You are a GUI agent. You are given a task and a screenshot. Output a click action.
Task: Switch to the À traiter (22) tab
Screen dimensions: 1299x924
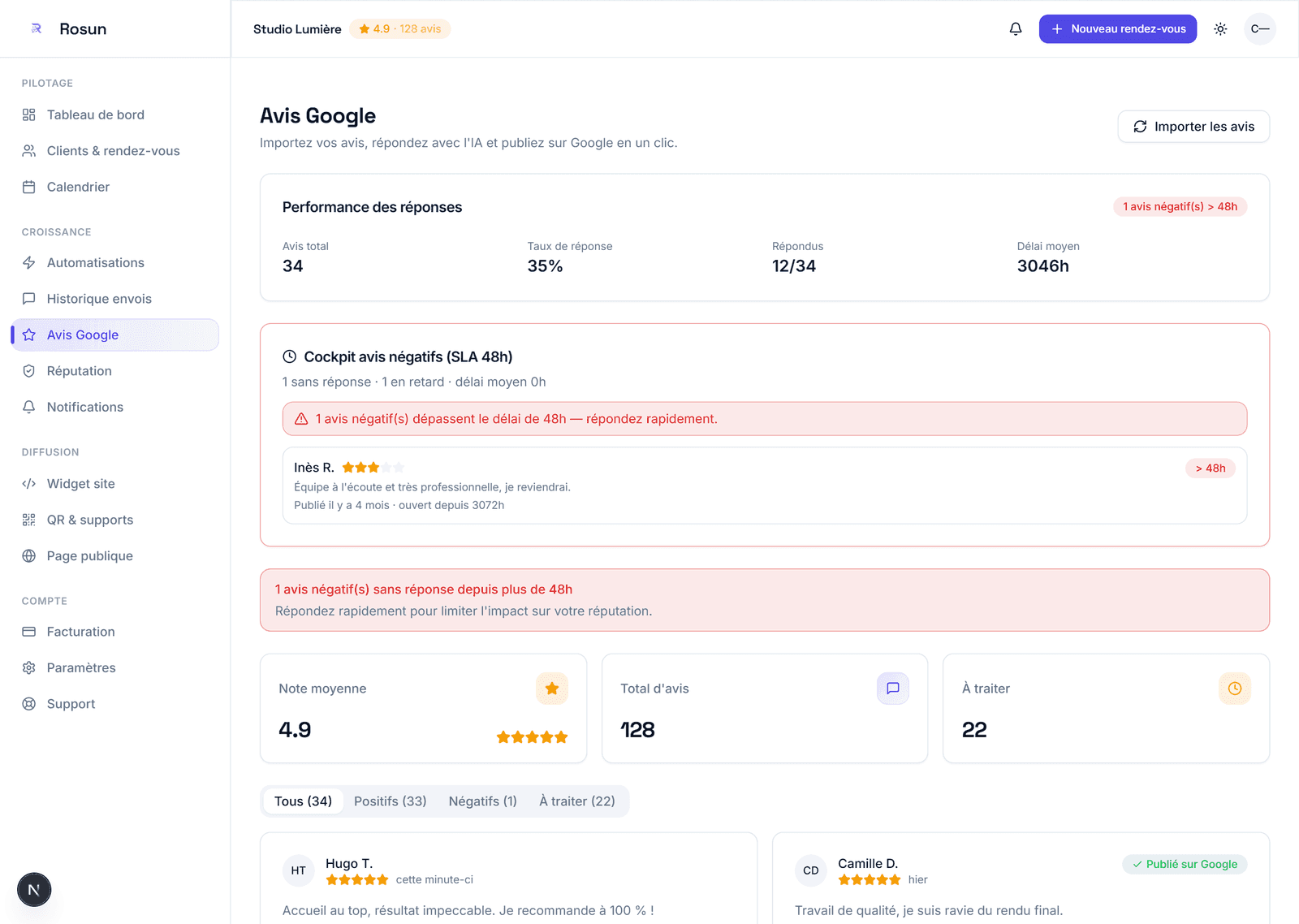point(577,801)
